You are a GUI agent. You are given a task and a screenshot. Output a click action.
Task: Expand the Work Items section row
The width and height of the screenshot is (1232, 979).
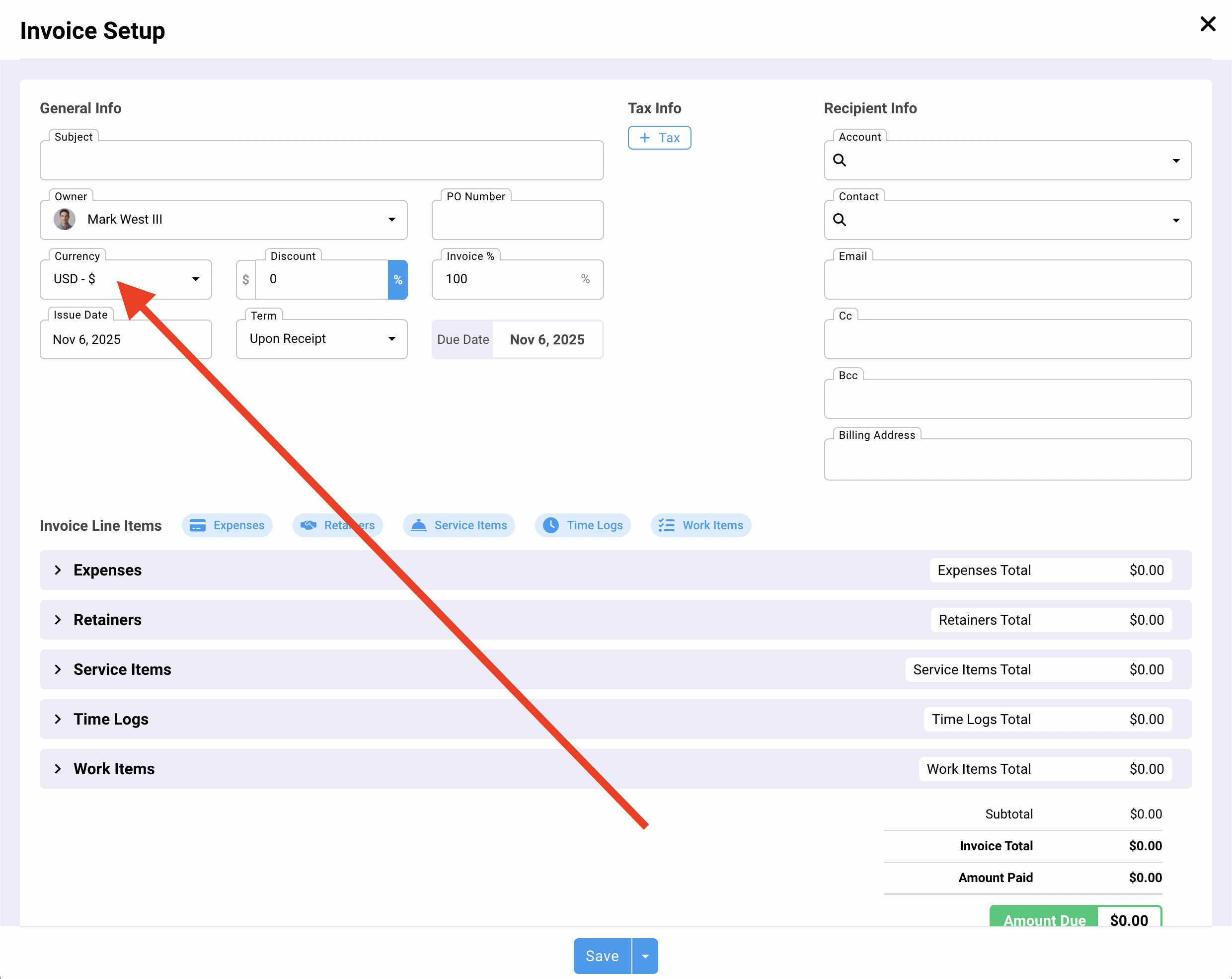point(58,769)
